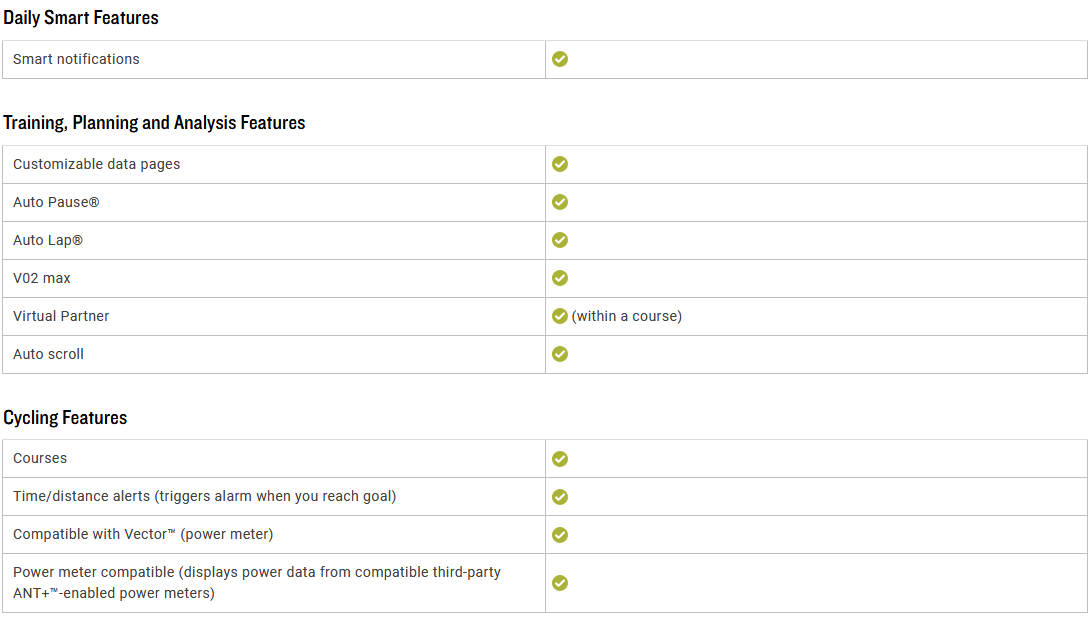Select the Daily Smart Features heading
Viewport: 1092px width, 620px height.
coord(81,18)
